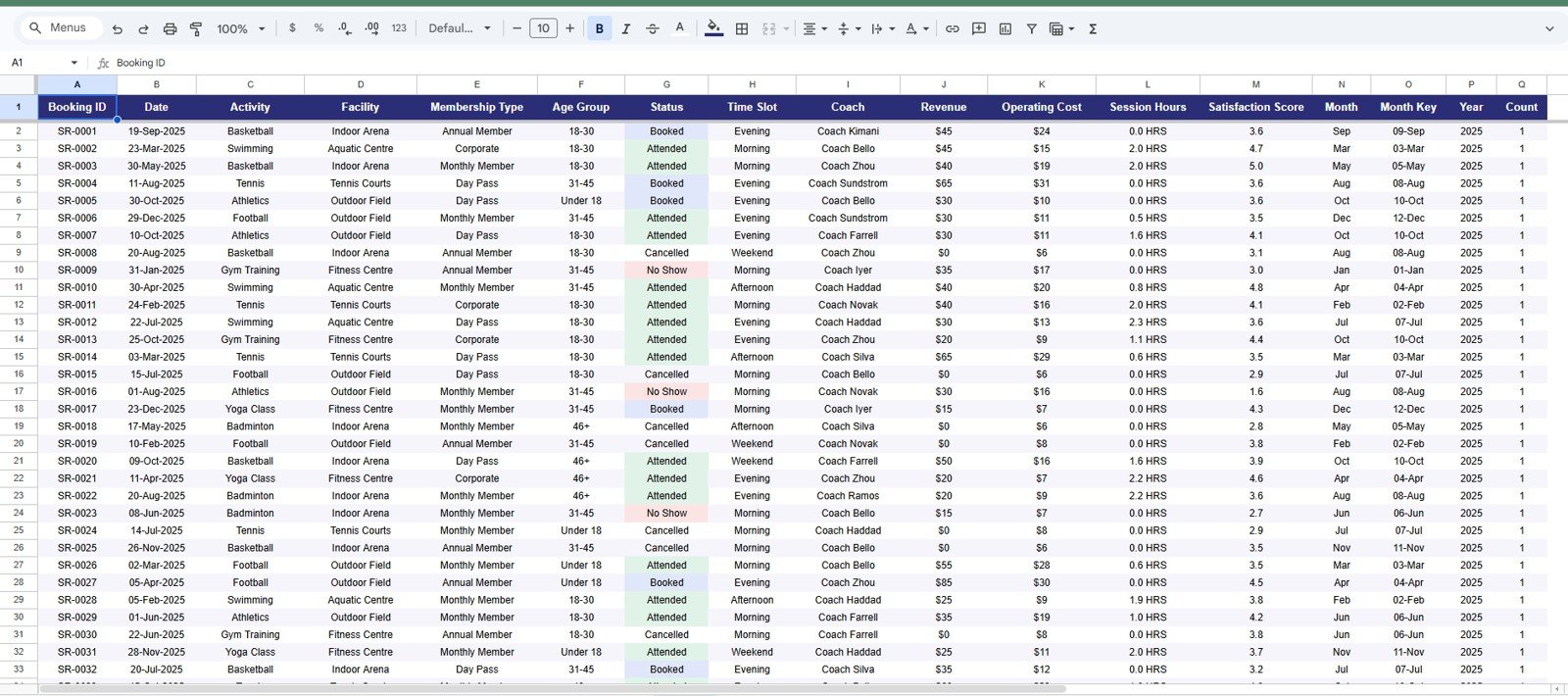The image size is (1568, 696).
Task: Decrease decimal places icon
Action: pyautogui.click(x=345, y=28)
